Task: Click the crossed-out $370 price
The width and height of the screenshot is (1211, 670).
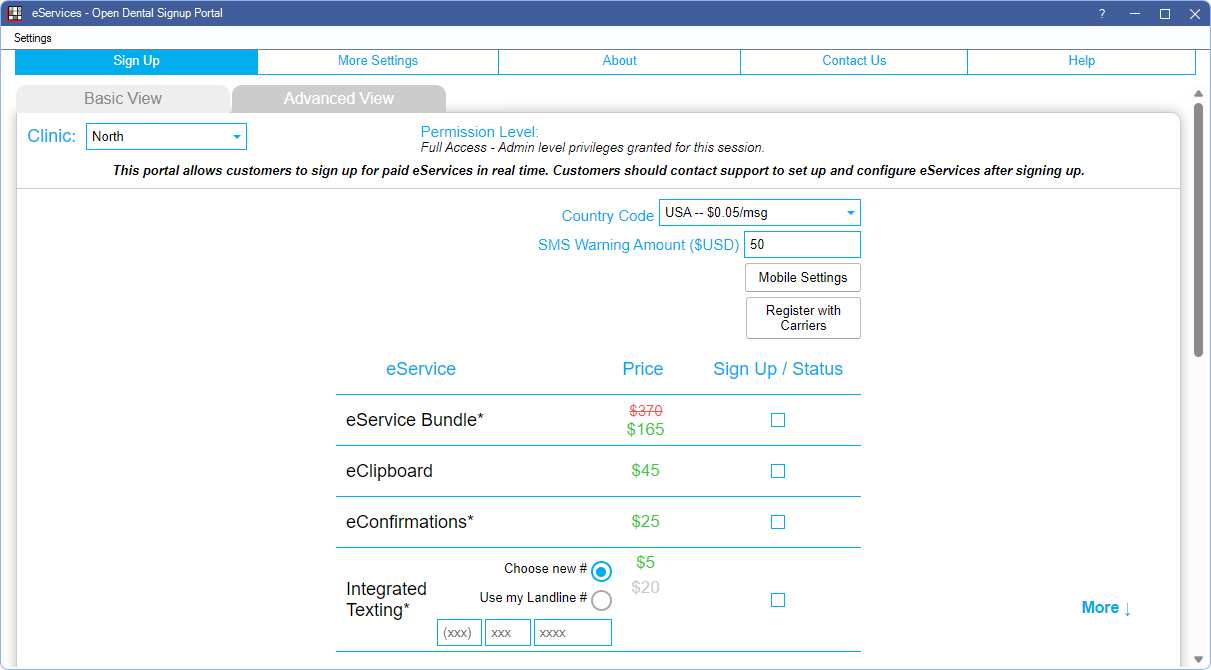Action: coord(646,410)
